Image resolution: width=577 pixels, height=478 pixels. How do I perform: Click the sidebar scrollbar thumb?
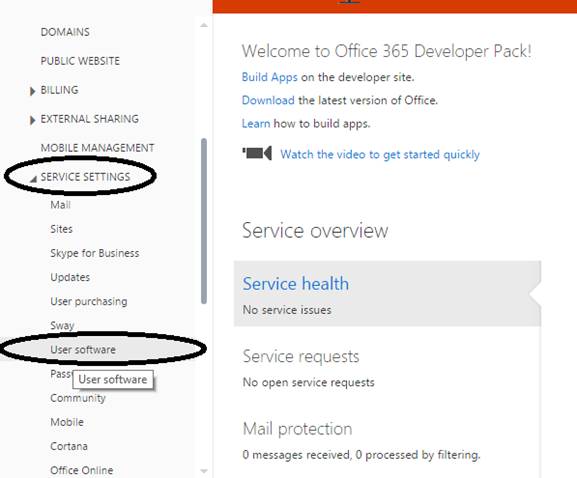coord(204,221)
